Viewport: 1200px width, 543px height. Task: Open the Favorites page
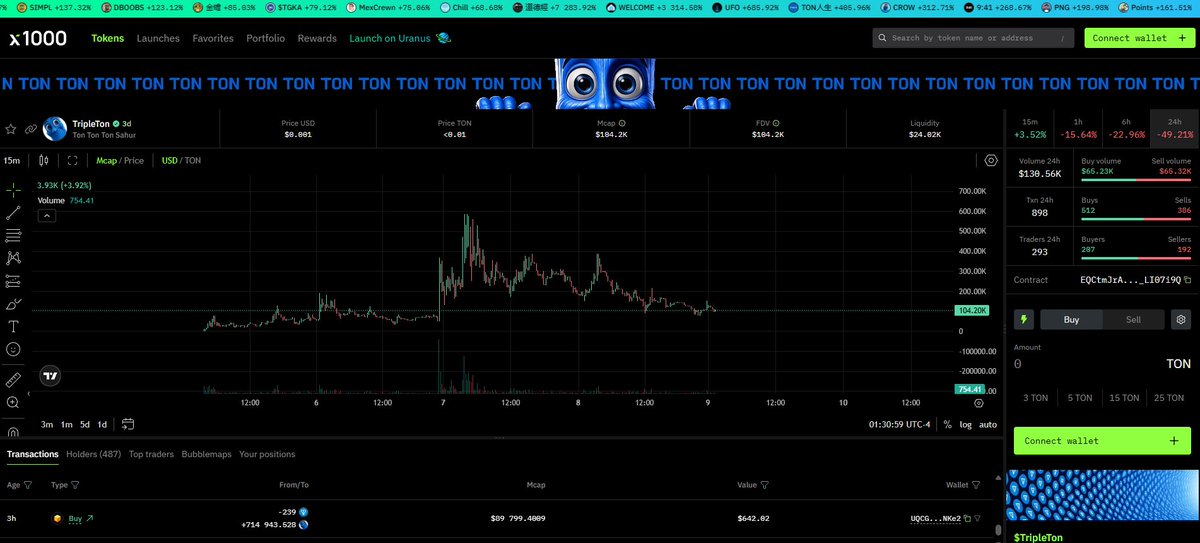coord(213,38)
